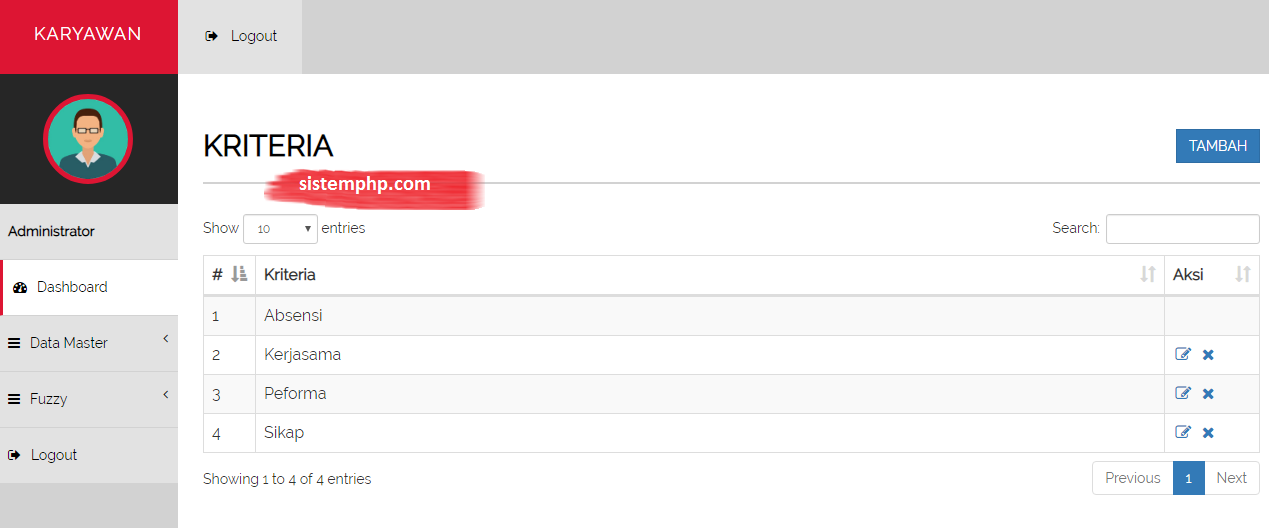Delete the Kerjasama row
1269x528 pixels.
pyautogui.click(x=1208, y=355)
